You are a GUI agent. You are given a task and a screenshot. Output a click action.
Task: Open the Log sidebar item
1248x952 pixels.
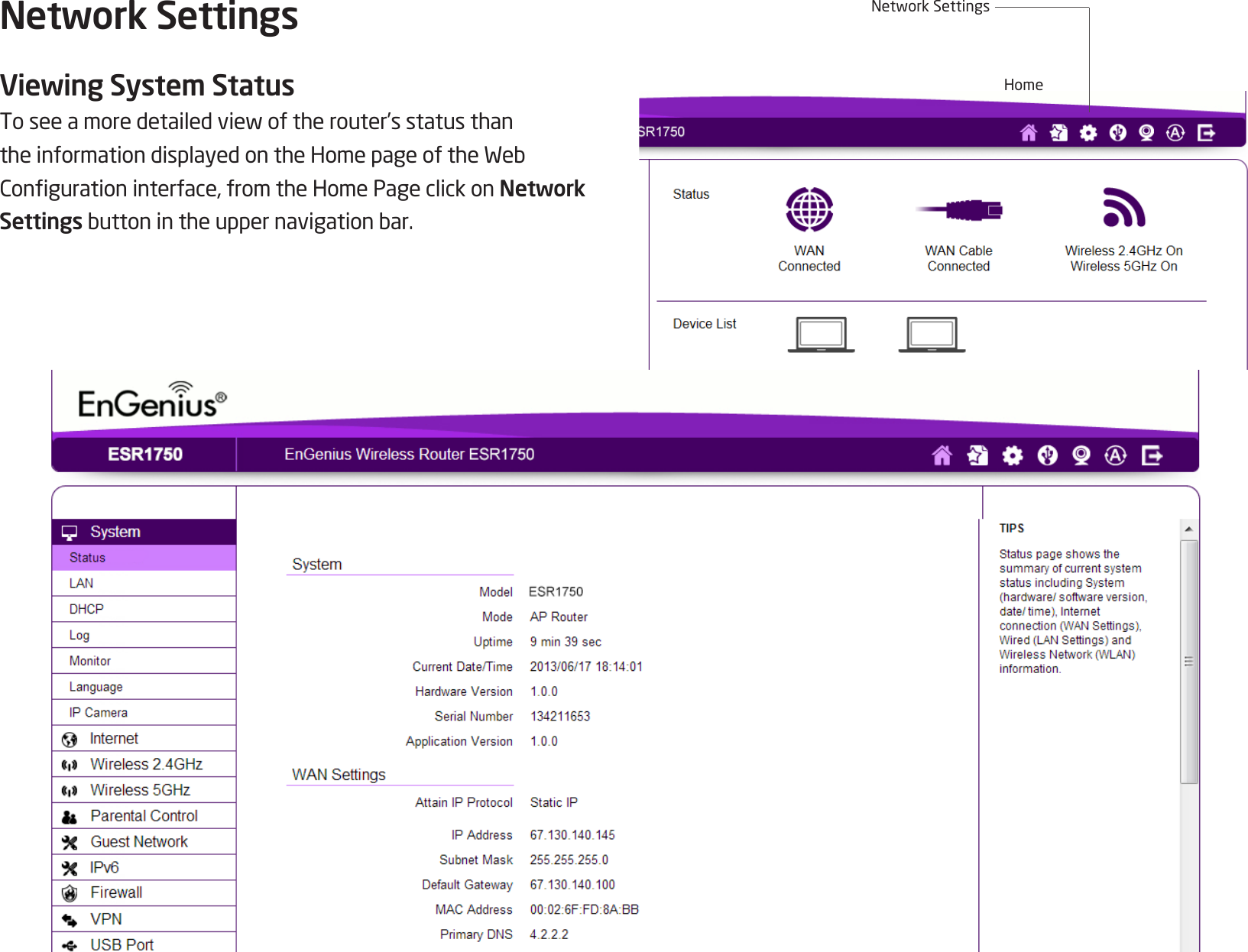click(x=144, y=636)
